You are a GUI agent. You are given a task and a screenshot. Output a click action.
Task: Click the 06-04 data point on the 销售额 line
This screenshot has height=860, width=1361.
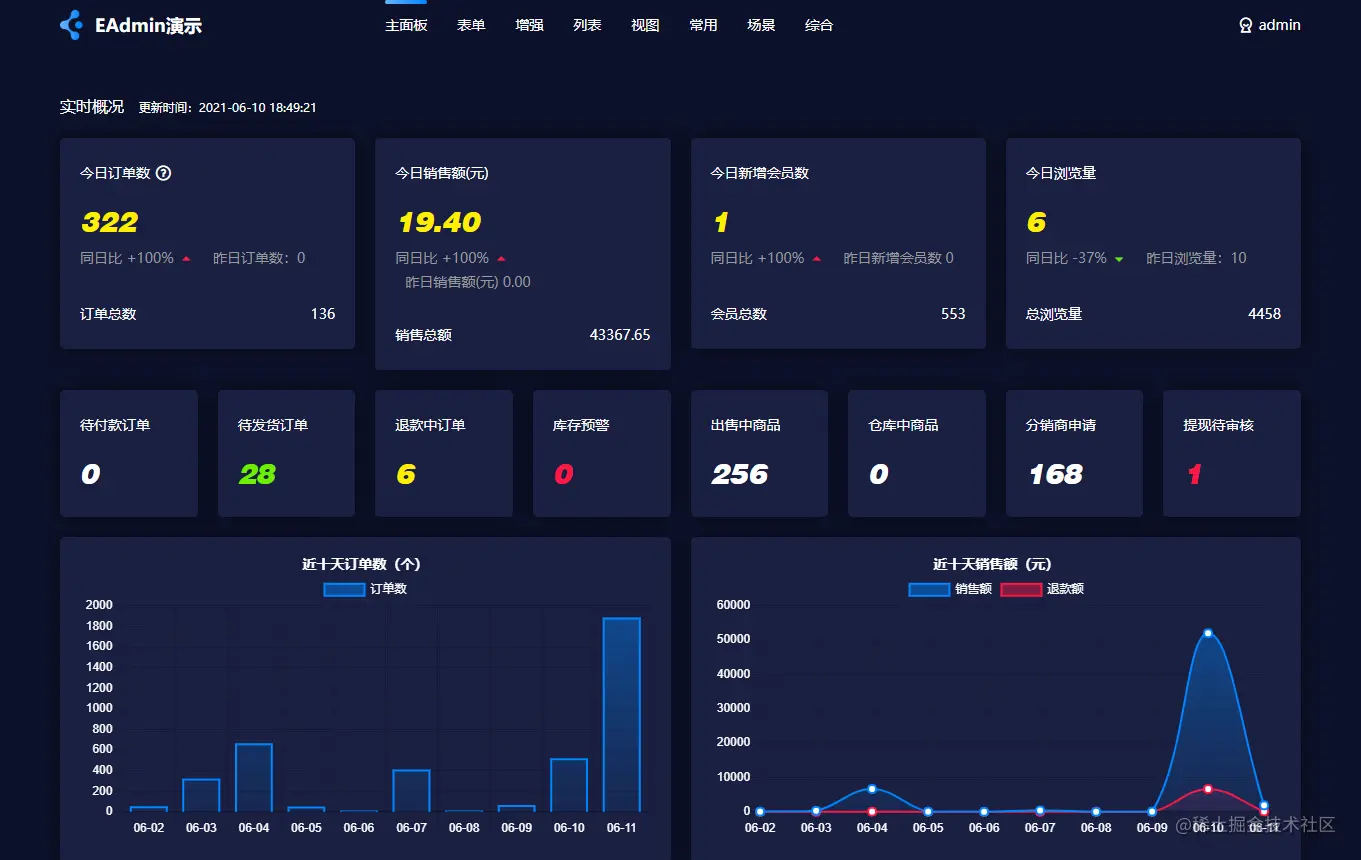[872, 789]
